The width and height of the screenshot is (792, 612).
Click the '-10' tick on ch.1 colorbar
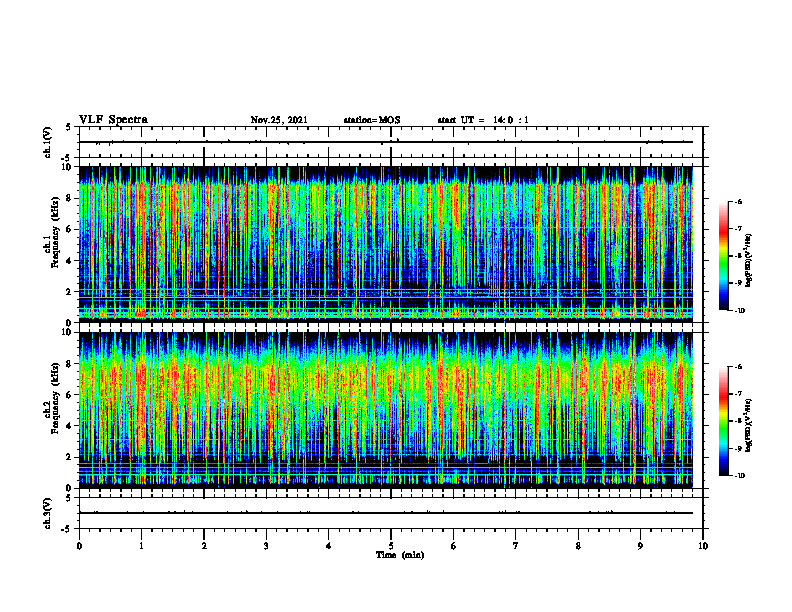click(x=739, y=311)
